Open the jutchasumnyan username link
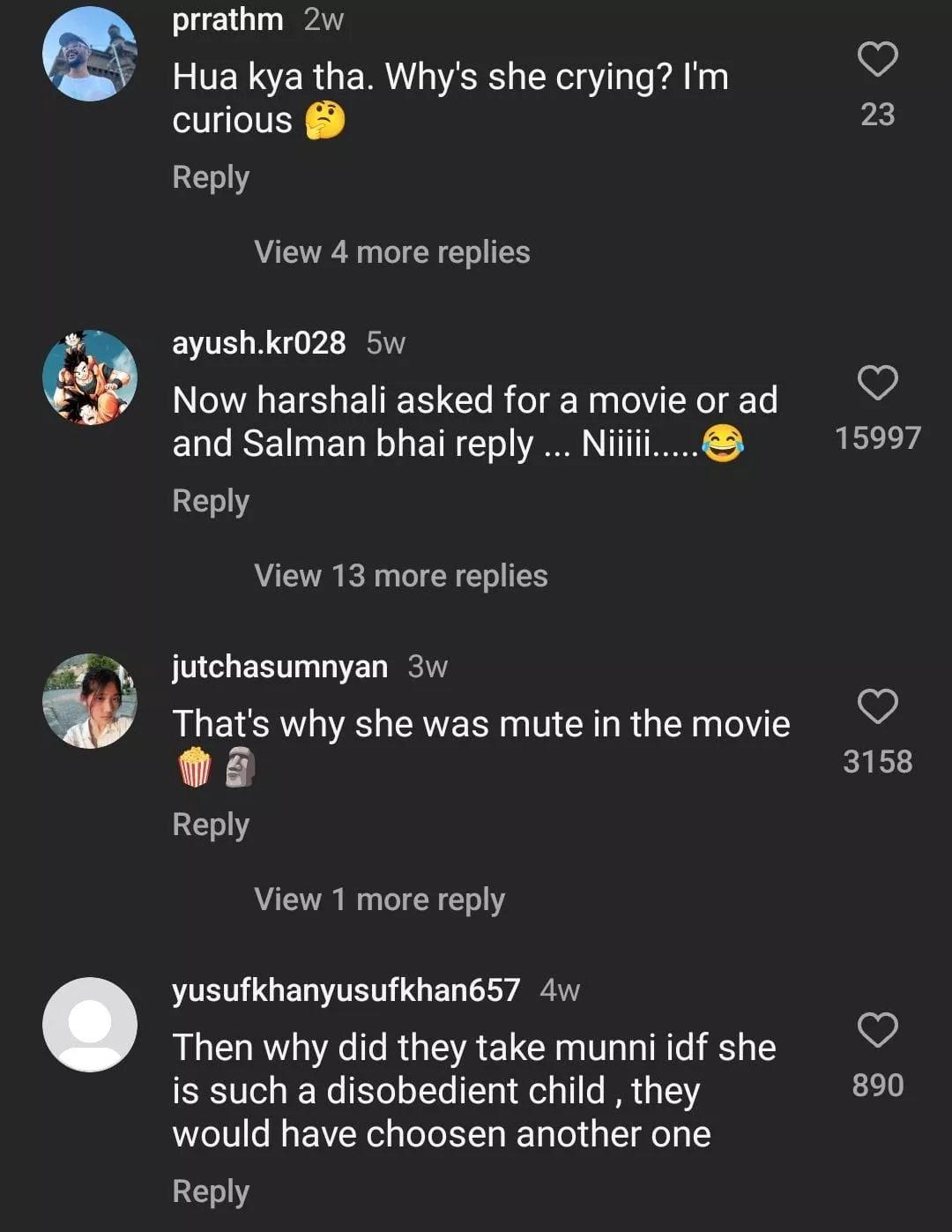This screenshot has width=952, height=1232. [x=279, y=667]
